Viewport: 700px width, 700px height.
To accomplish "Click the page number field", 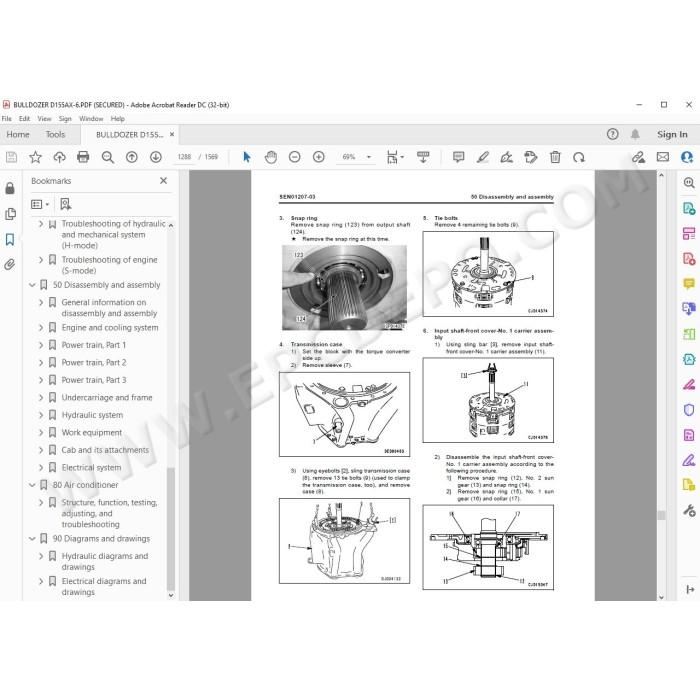I will pos(183,157).
